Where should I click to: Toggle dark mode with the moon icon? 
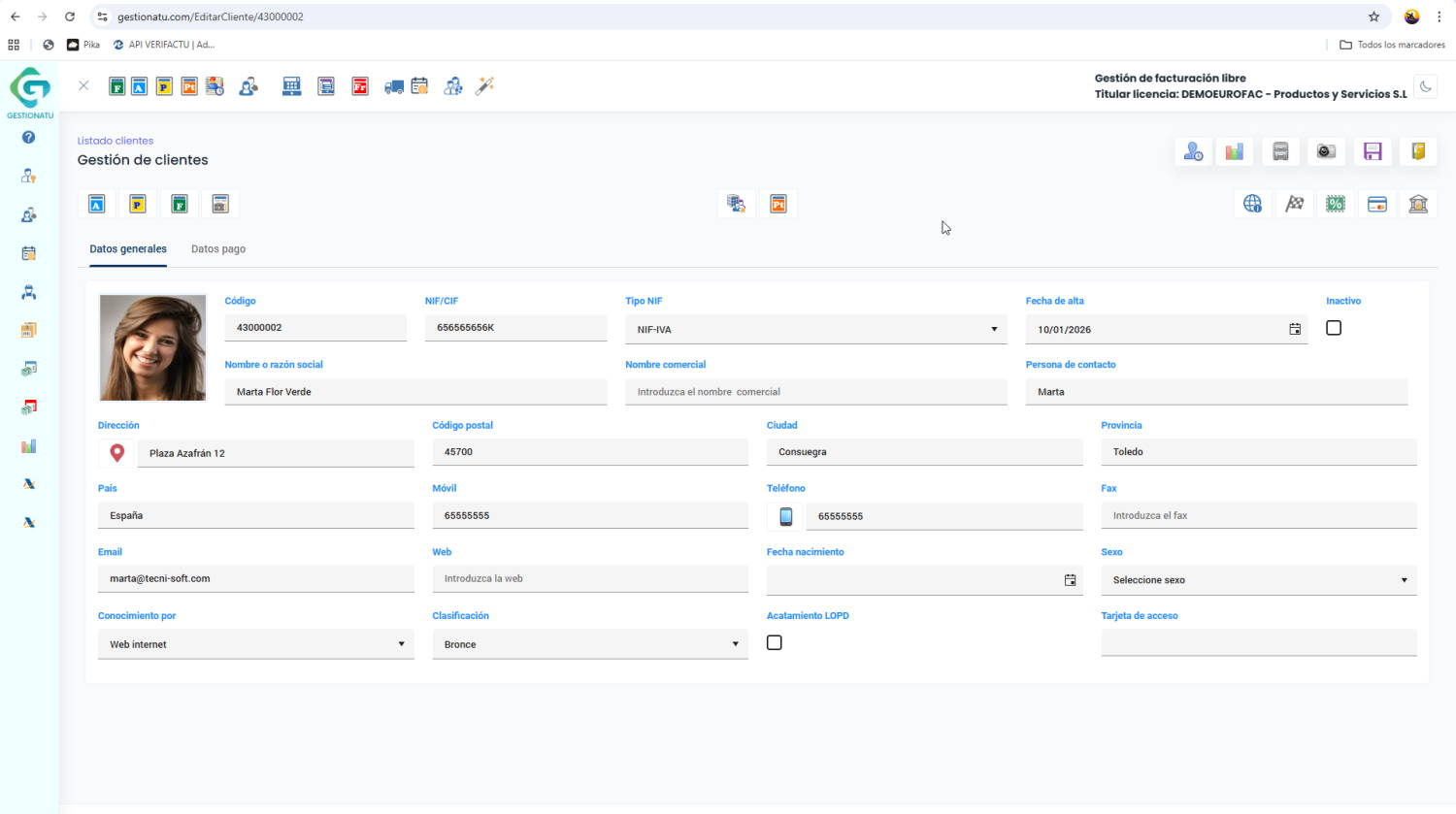pos(1426,86)
